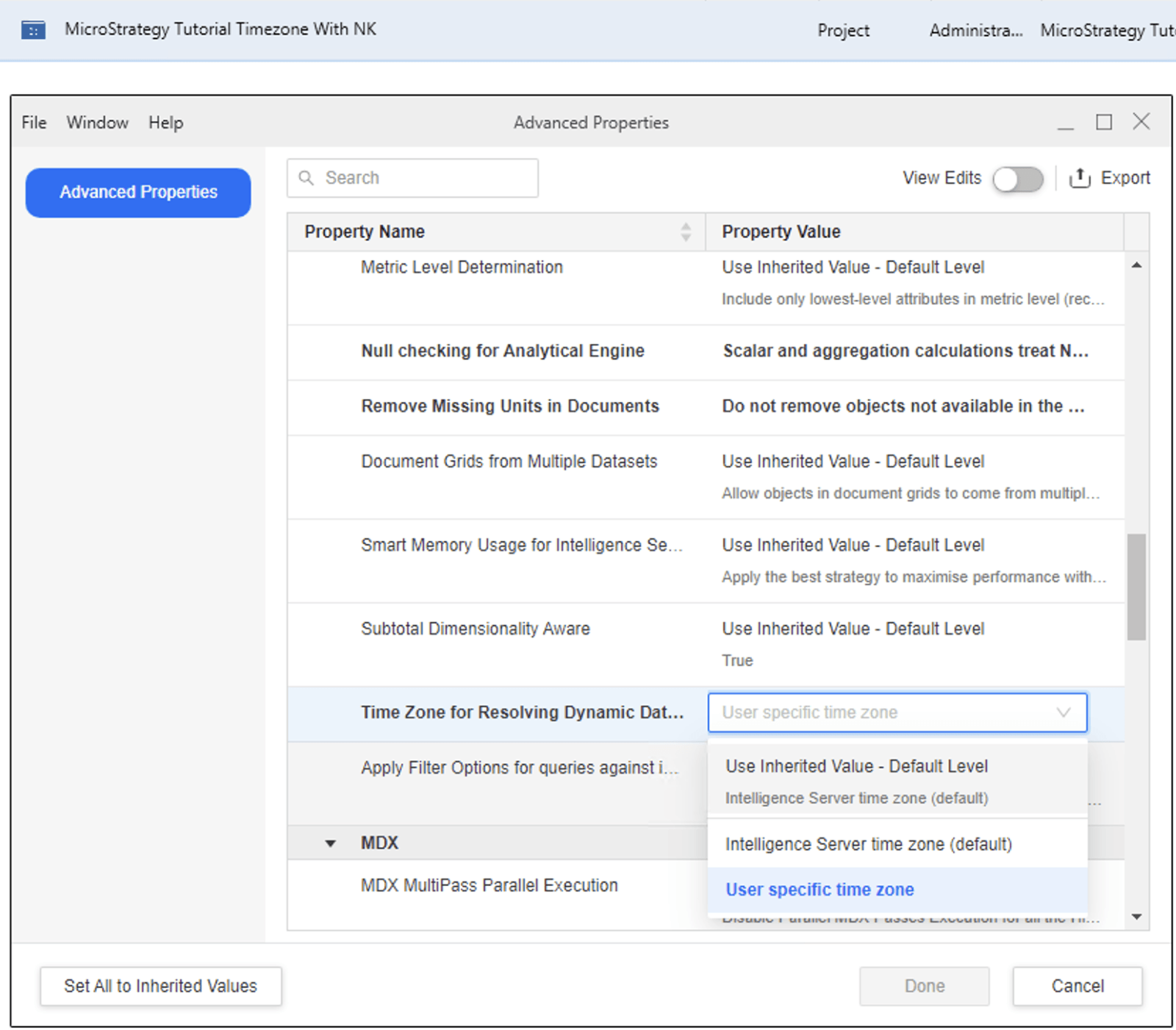
Task: Select Document Grids from Multiple Datasets row
Action: coord(706,477)
